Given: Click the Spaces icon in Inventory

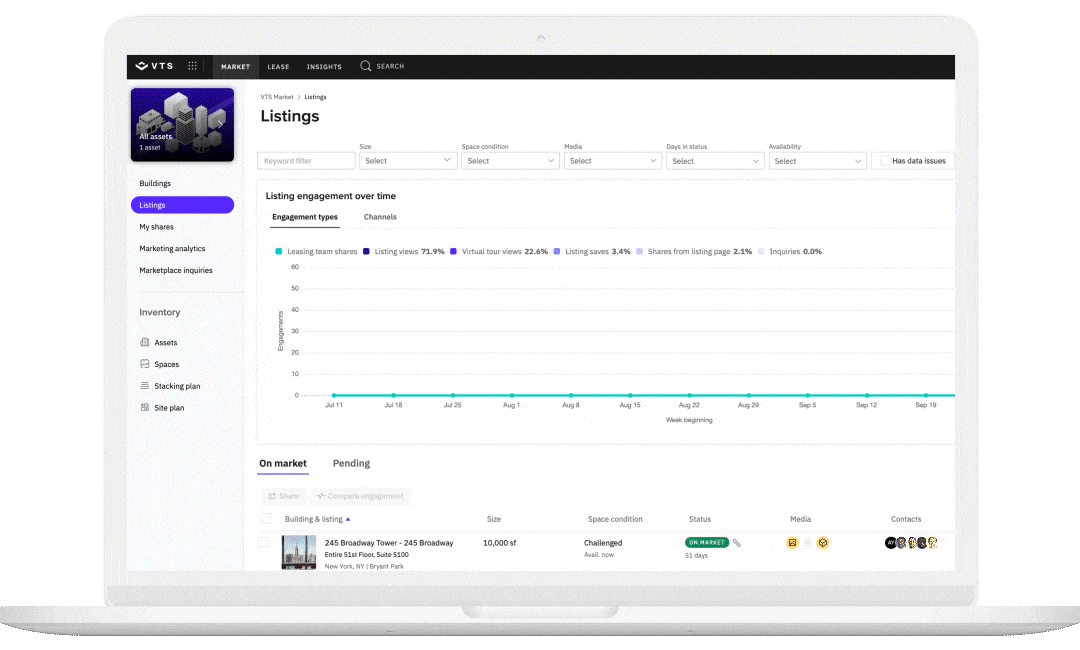Looking at the screenshot, I should click(145, 364).
